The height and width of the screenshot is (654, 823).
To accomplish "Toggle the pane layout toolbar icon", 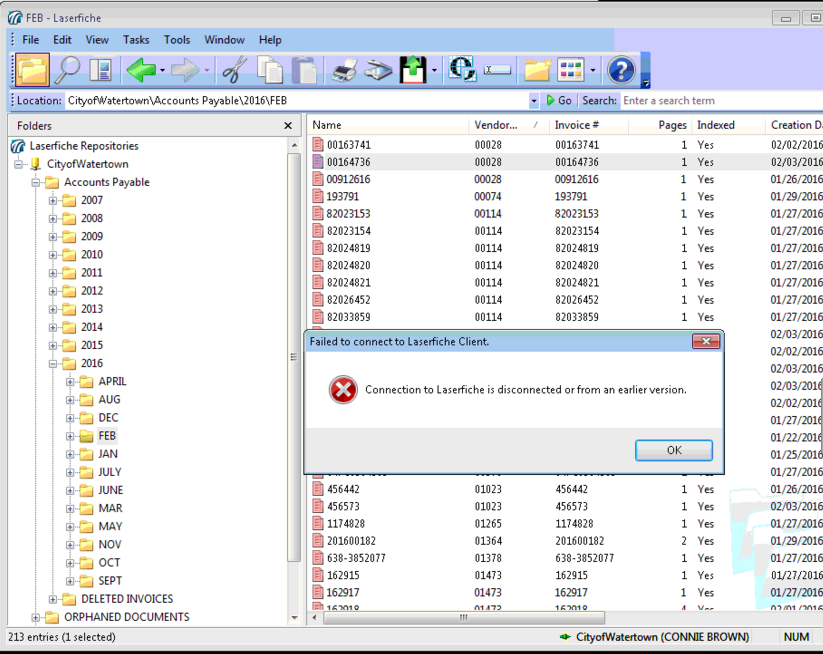I will pyautogui.click(x=101, y=70).
